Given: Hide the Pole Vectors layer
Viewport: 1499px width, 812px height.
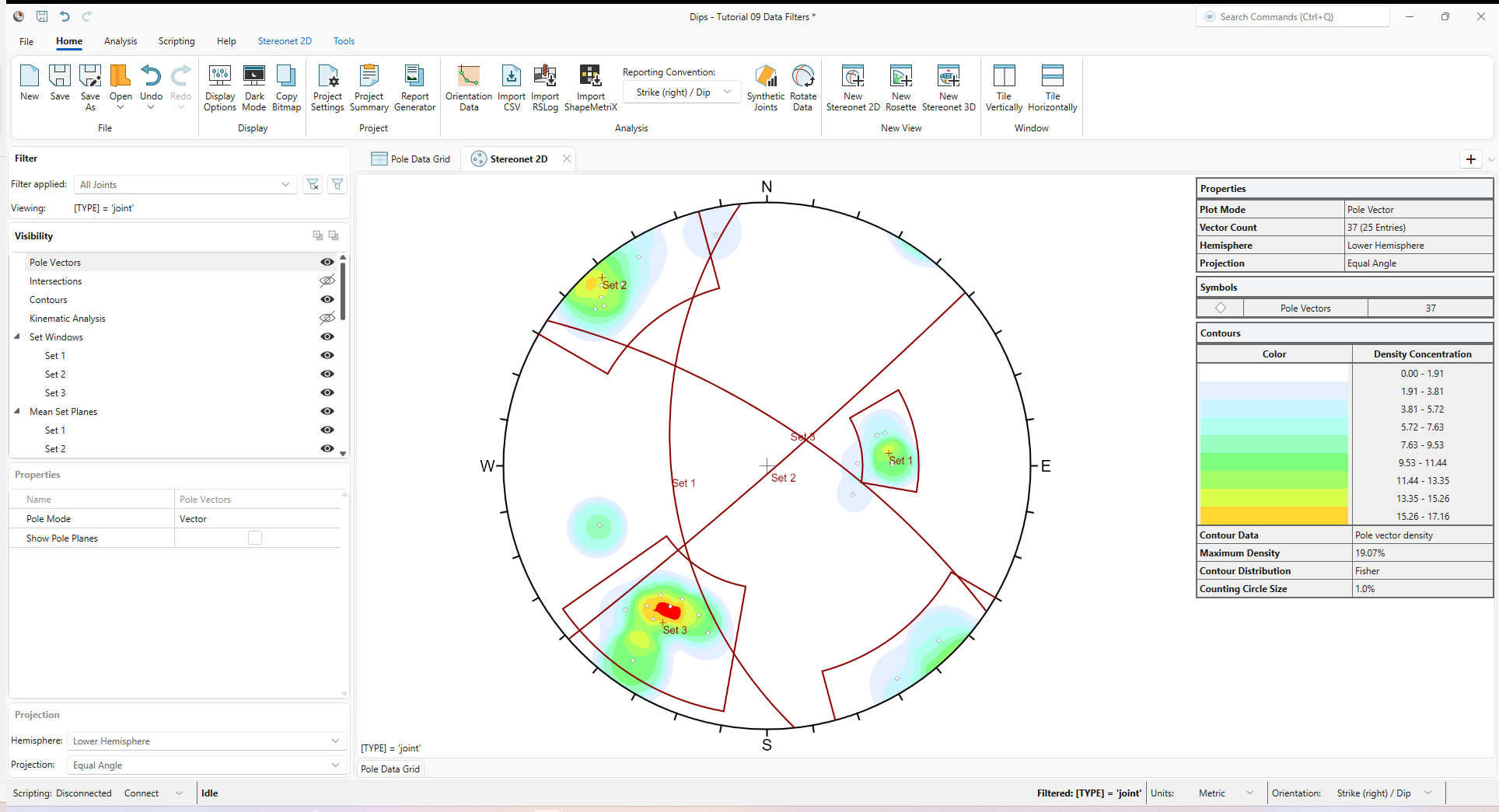Looking at the screenshot, I should coord(327,262).
